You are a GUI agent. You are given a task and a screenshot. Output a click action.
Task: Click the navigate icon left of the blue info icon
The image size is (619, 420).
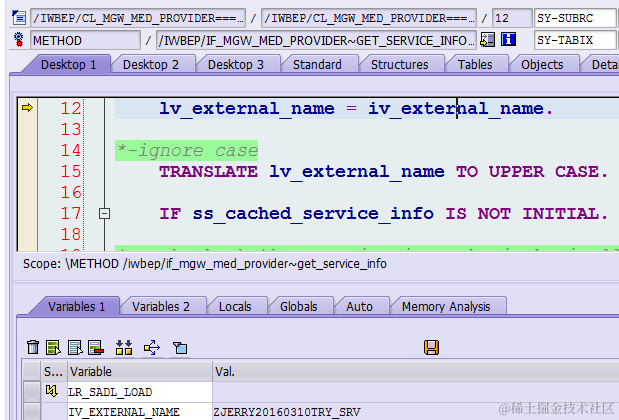pos(488,39)
